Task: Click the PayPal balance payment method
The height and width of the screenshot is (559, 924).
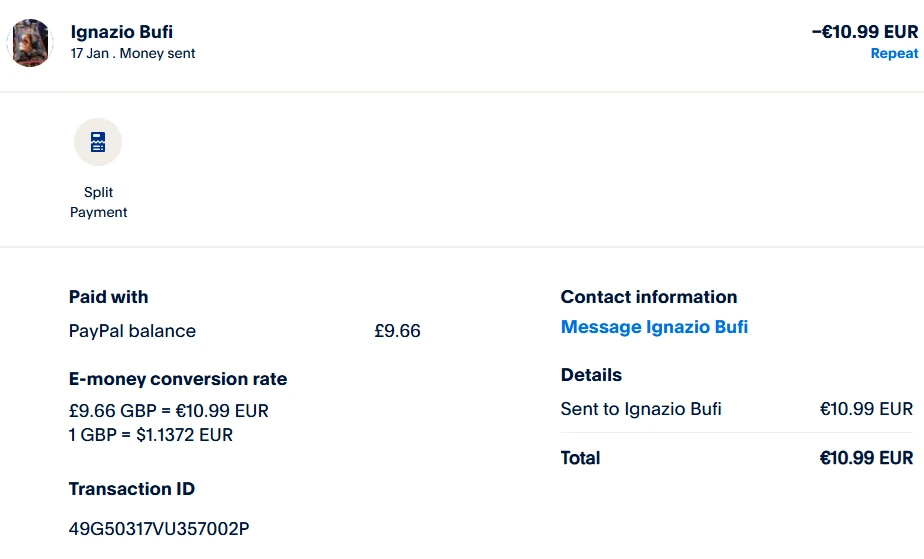Action: pyautogui.click(x=132, y=331)
